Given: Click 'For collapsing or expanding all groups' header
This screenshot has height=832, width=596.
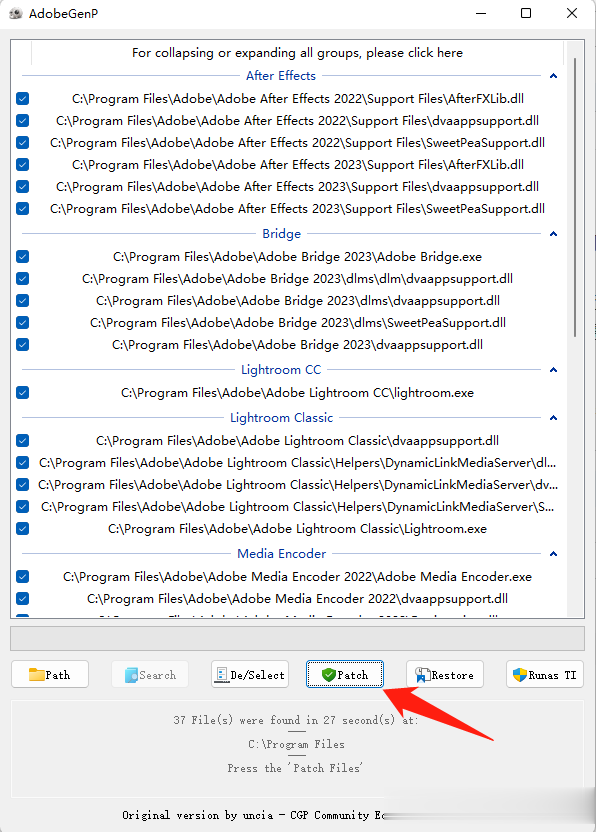Looking at the screenshot, I should pos(297,53).
